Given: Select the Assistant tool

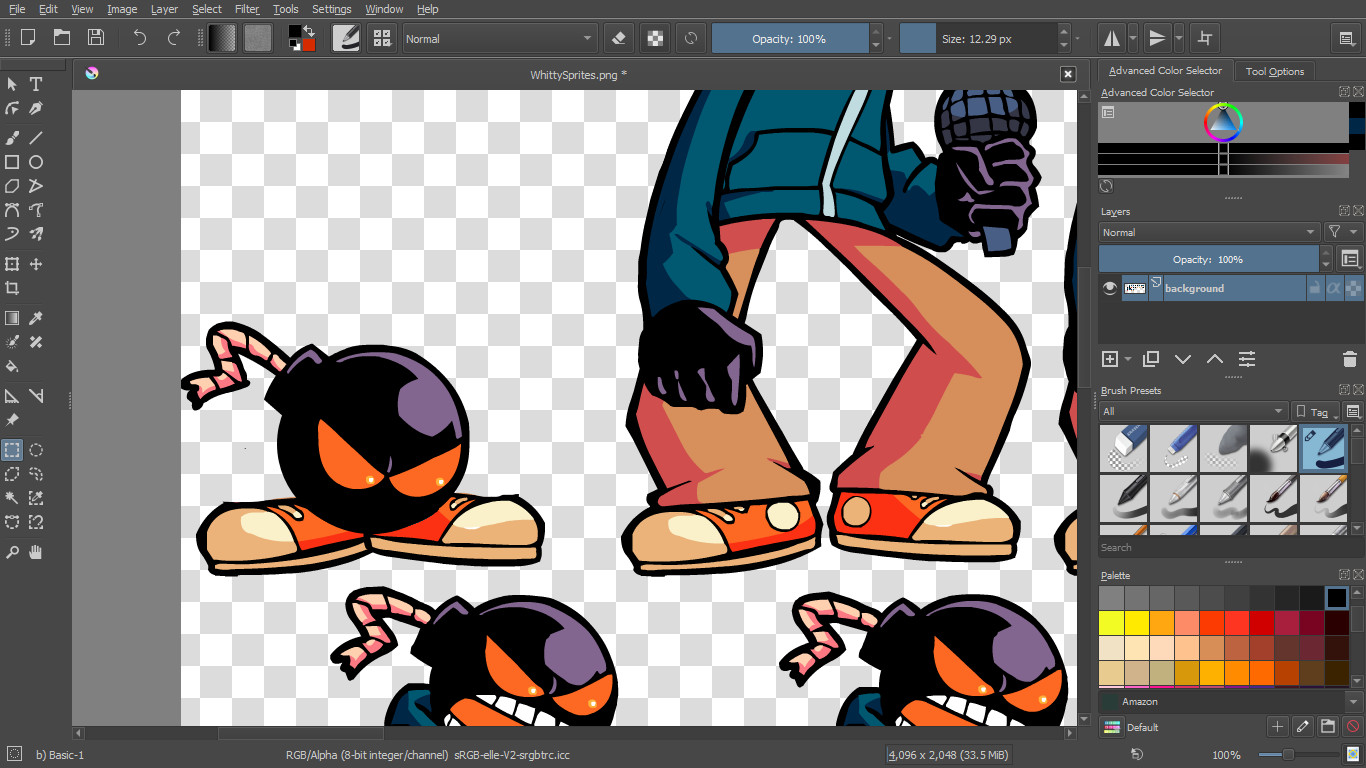Looking at the screenshot, I should point(12,396).
